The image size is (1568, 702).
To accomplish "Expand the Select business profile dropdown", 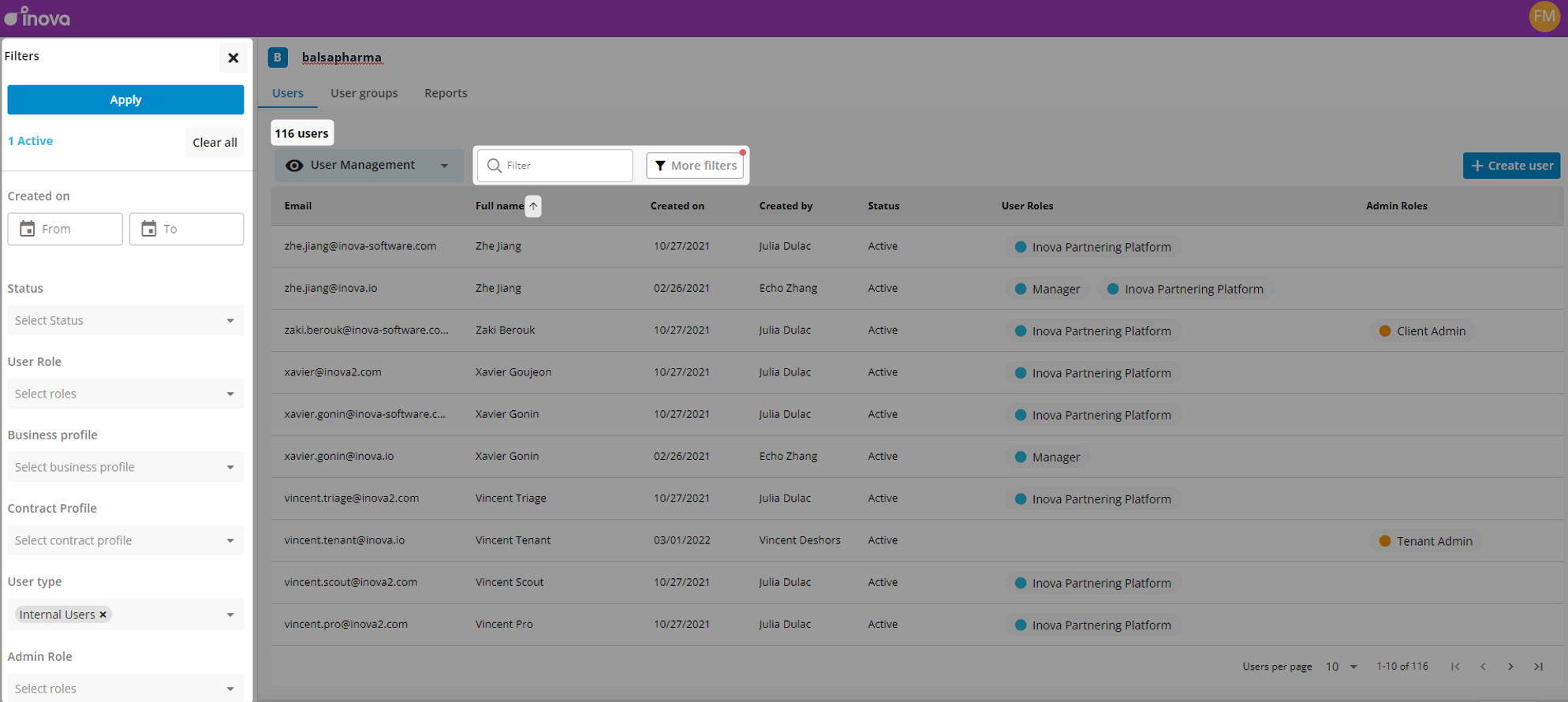I will point(125,467).
